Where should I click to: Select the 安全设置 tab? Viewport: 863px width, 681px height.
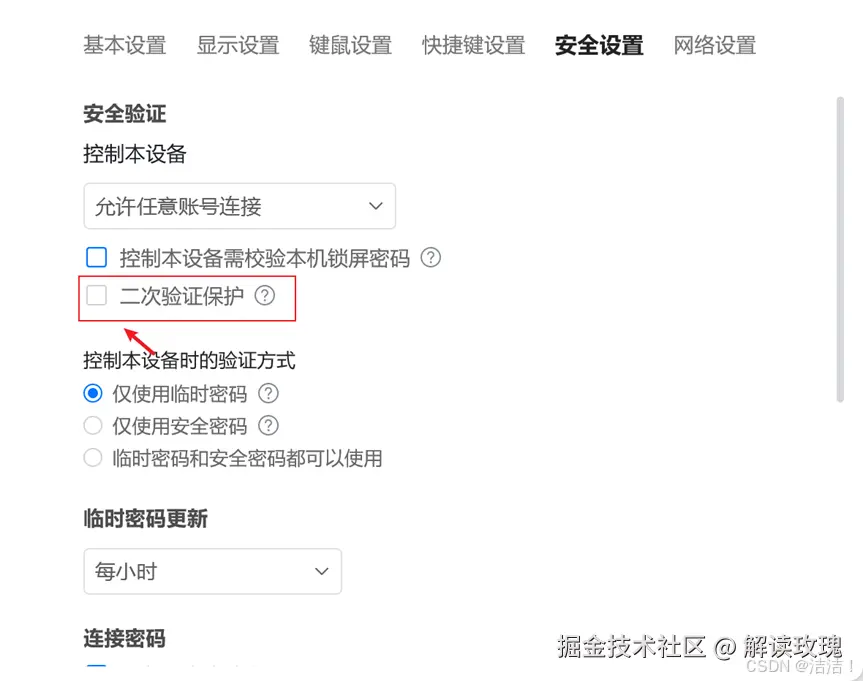point(598,45)
